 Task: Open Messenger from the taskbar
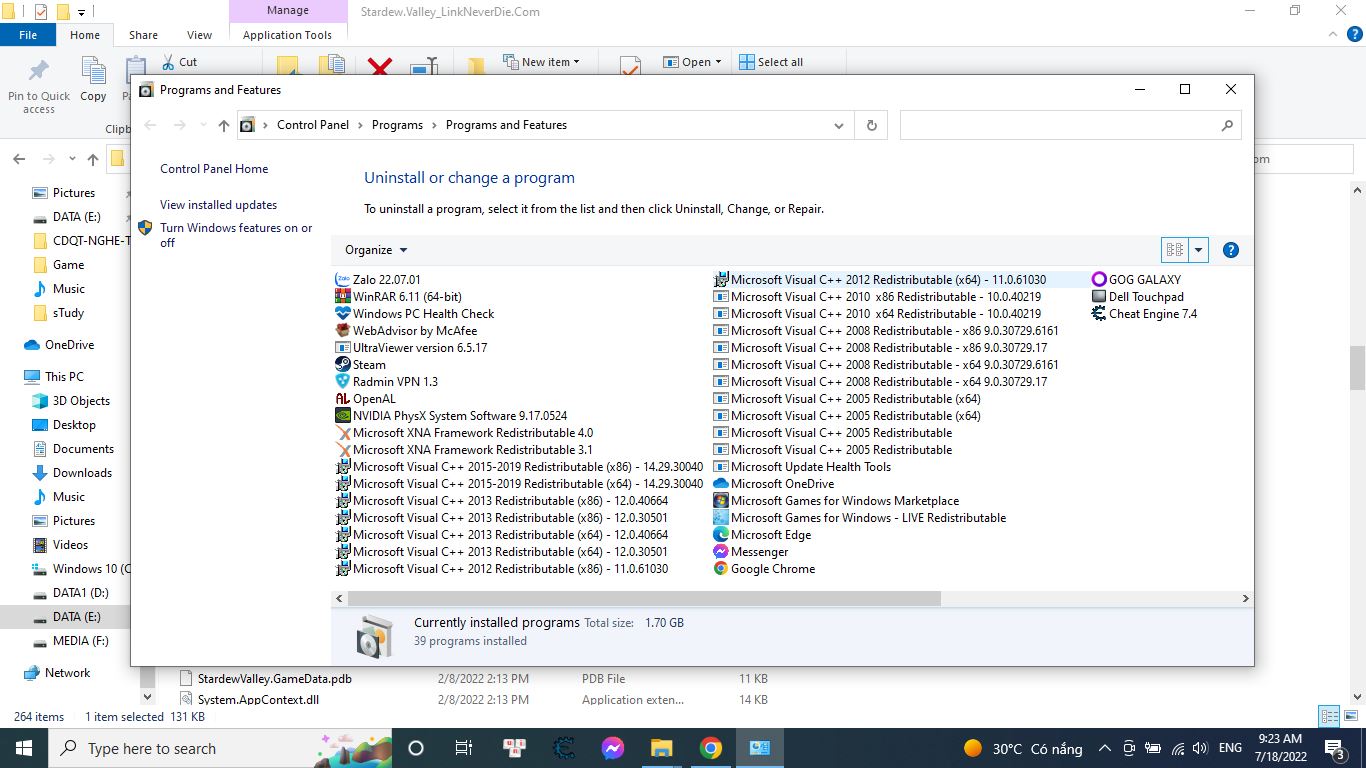[x=613, y=748]
